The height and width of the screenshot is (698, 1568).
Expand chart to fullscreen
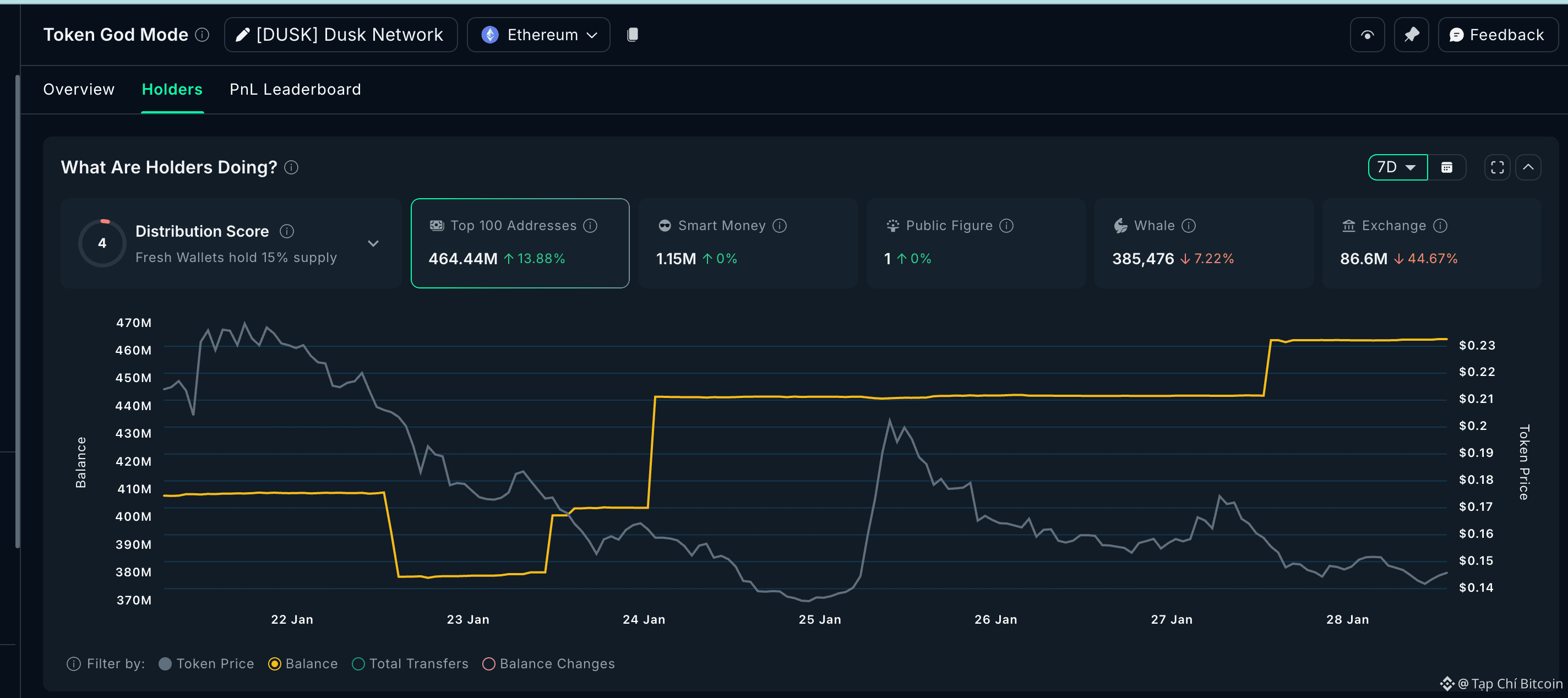1497,167
